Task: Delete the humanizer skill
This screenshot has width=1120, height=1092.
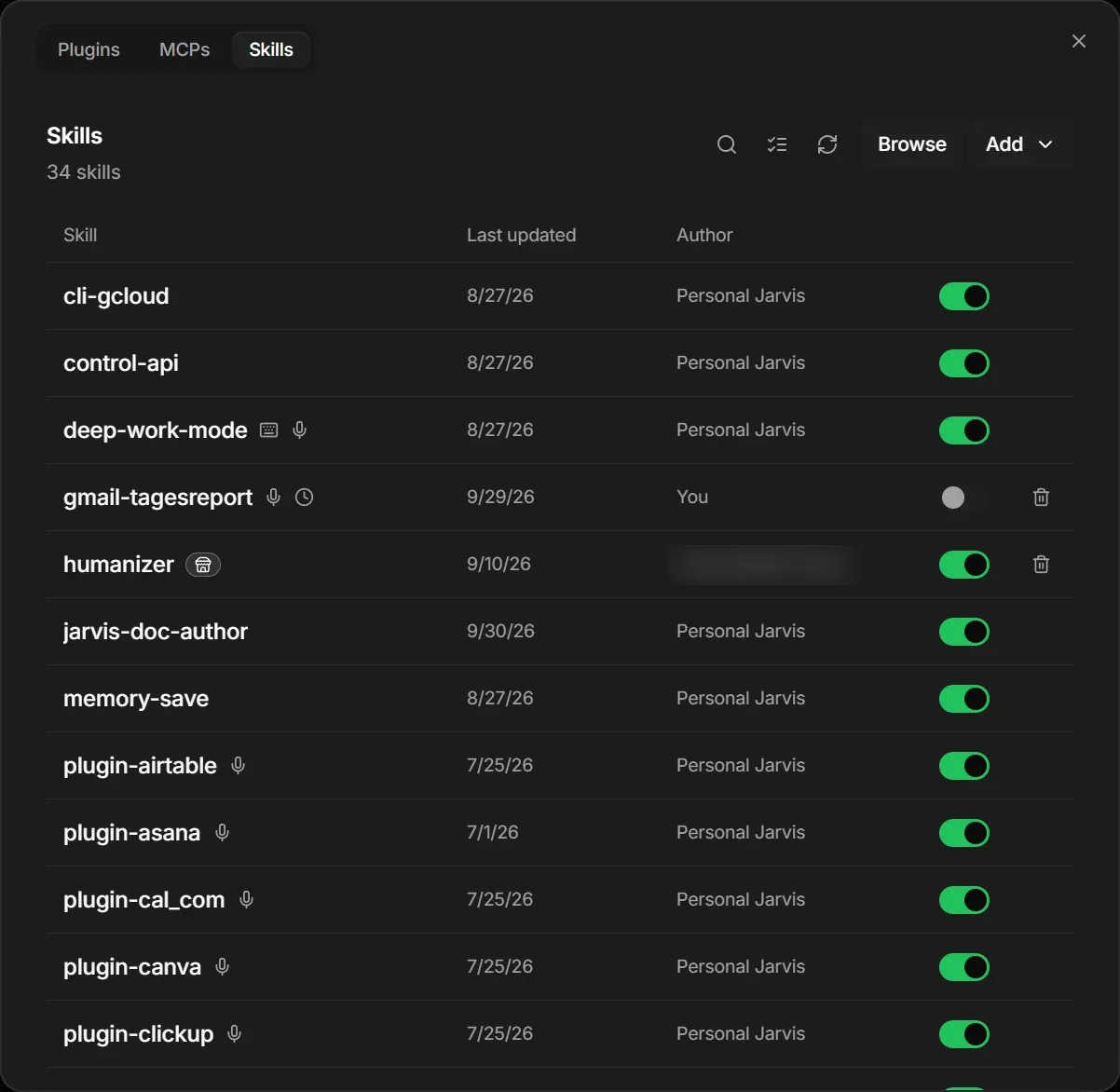Action: pos(1042,564)
